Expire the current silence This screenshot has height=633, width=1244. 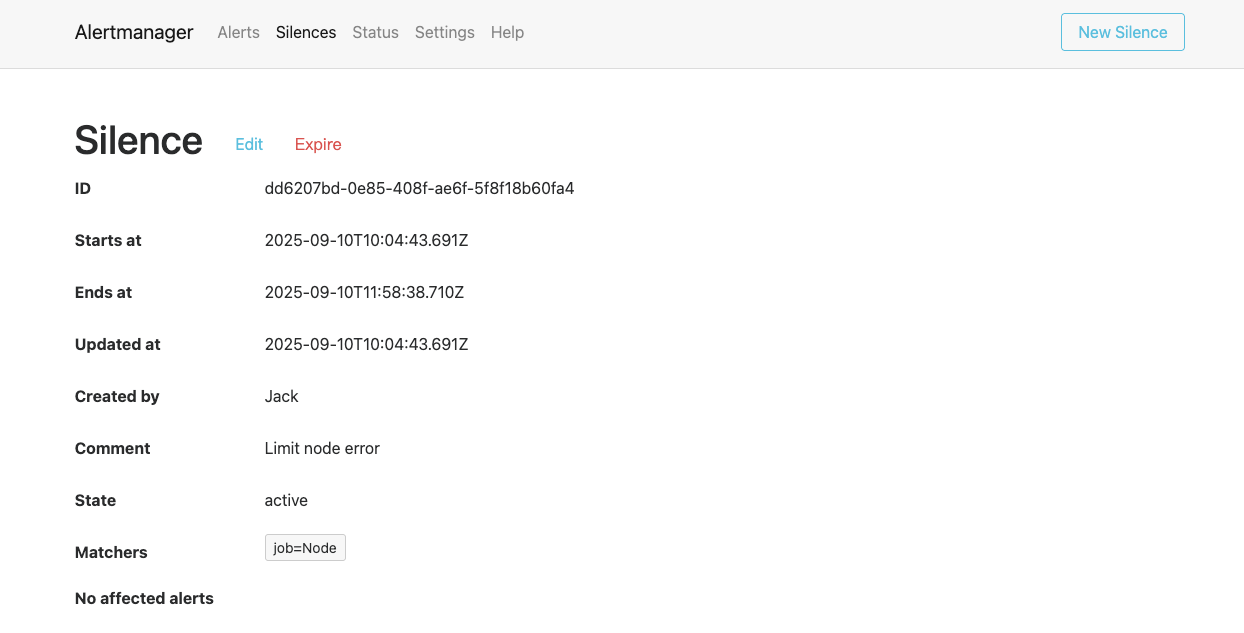[317, 144]
